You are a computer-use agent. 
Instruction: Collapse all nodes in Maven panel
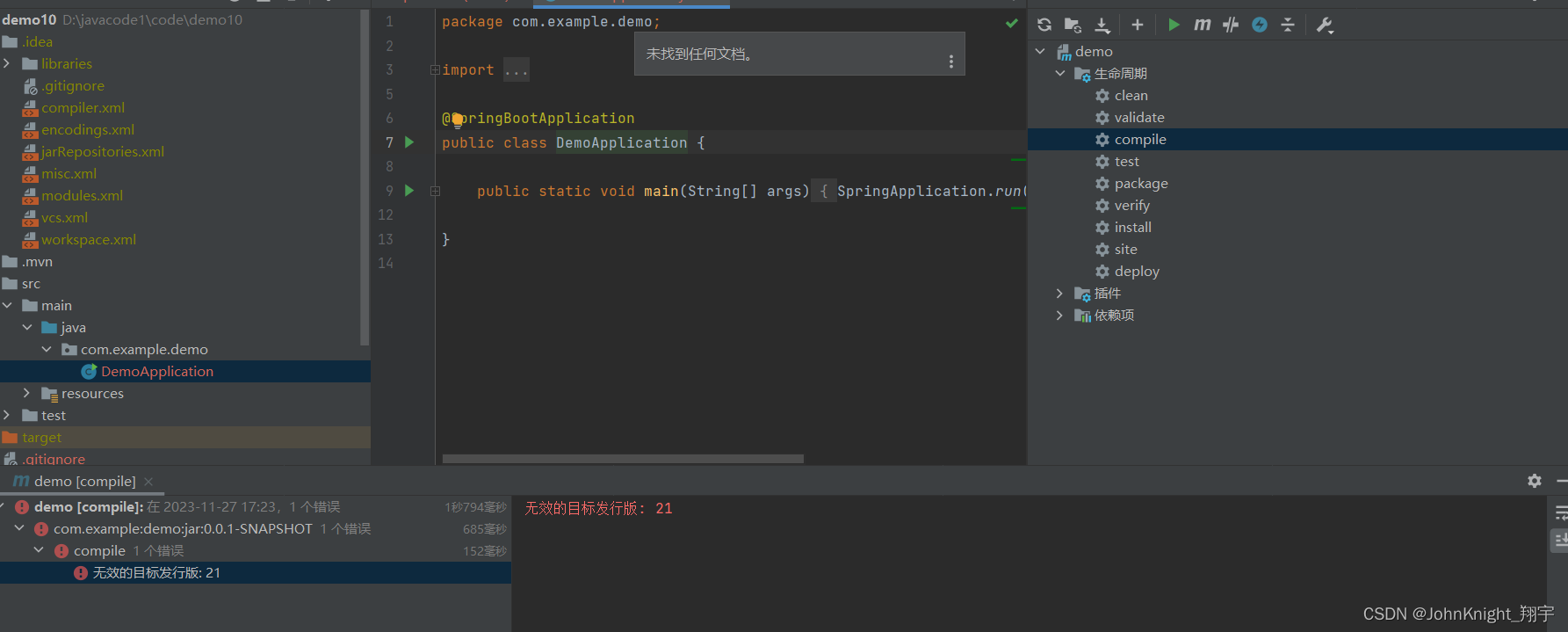click(1288, 25)
